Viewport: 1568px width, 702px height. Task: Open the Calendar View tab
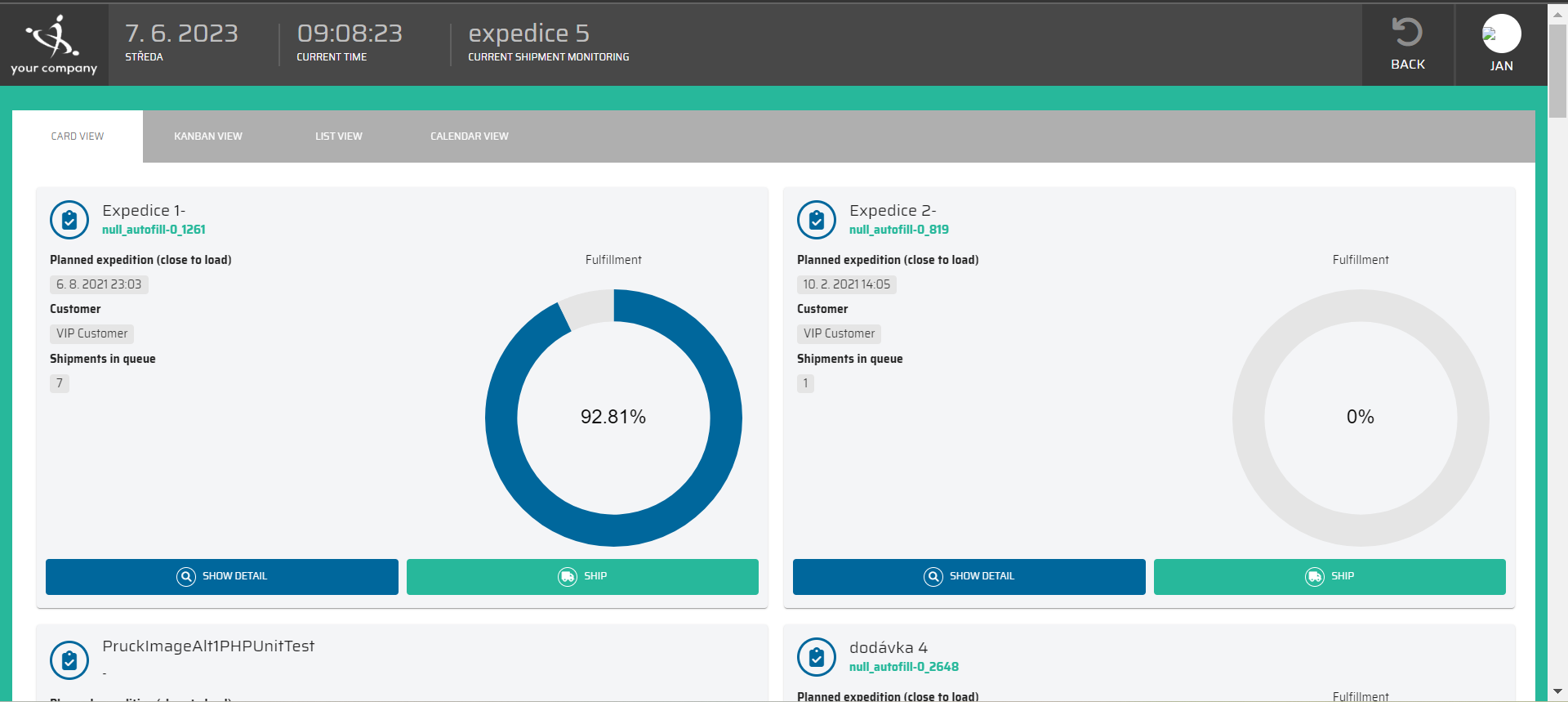click(470, 136)
